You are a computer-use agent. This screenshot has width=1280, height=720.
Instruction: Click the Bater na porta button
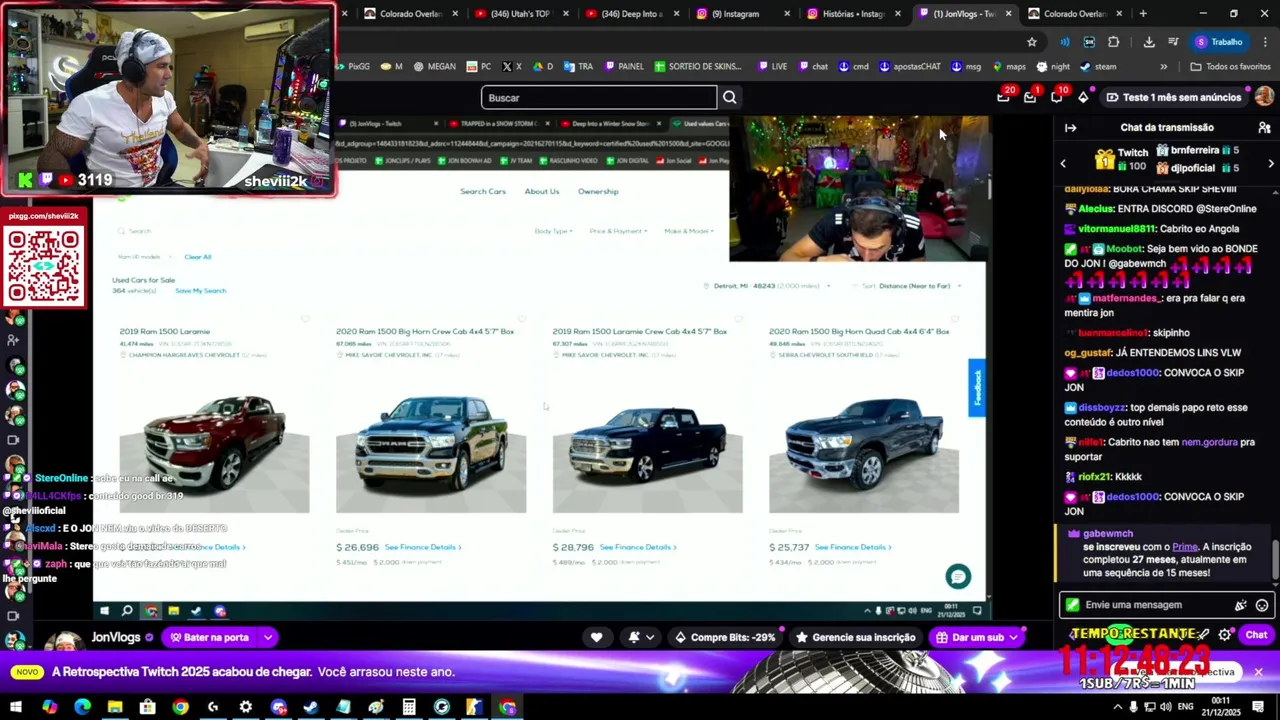pos(209,637)
